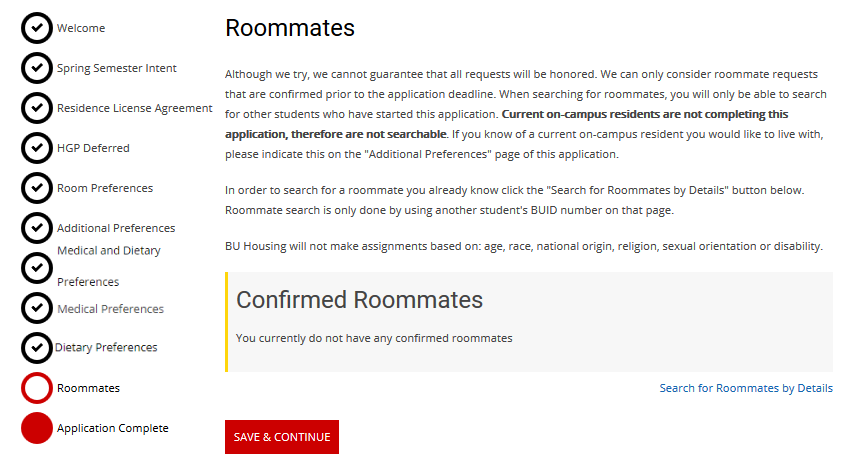This screenshot has height=476, width=853.
Task: Click the Welcome step checkmark icon
Action: (37, 28)
